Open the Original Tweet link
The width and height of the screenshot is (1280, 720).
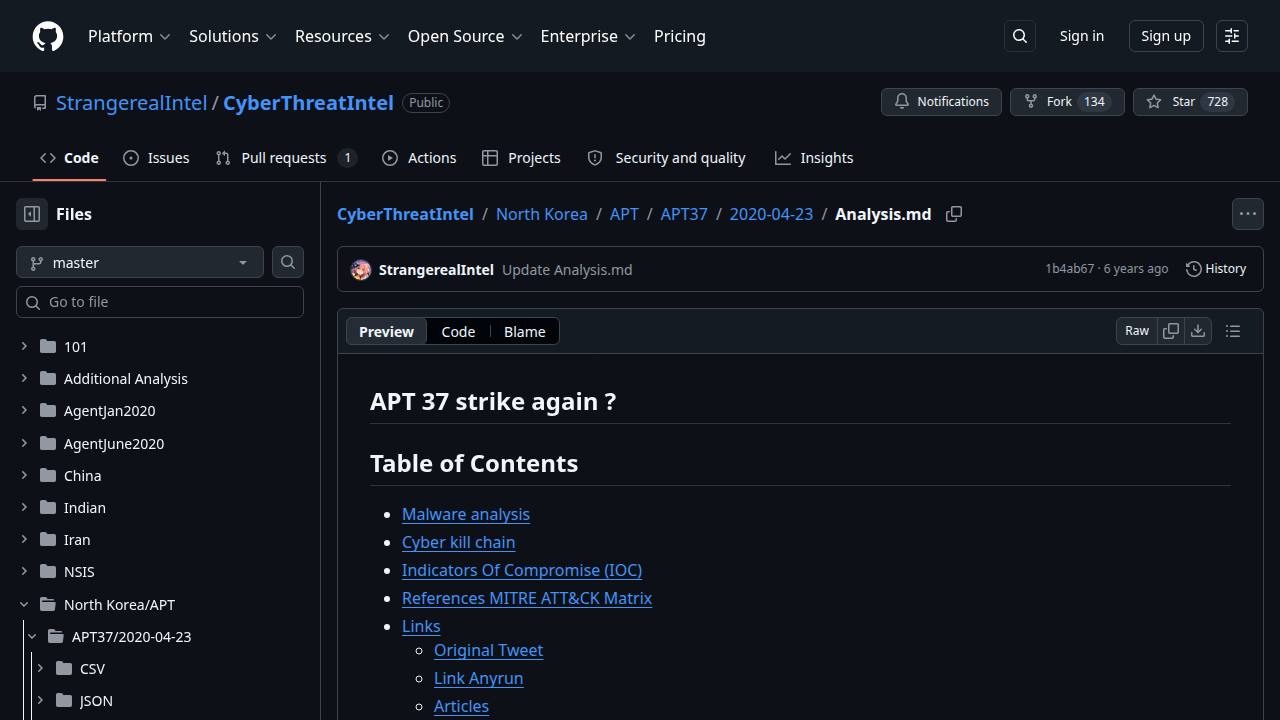[x=488, y=650]
